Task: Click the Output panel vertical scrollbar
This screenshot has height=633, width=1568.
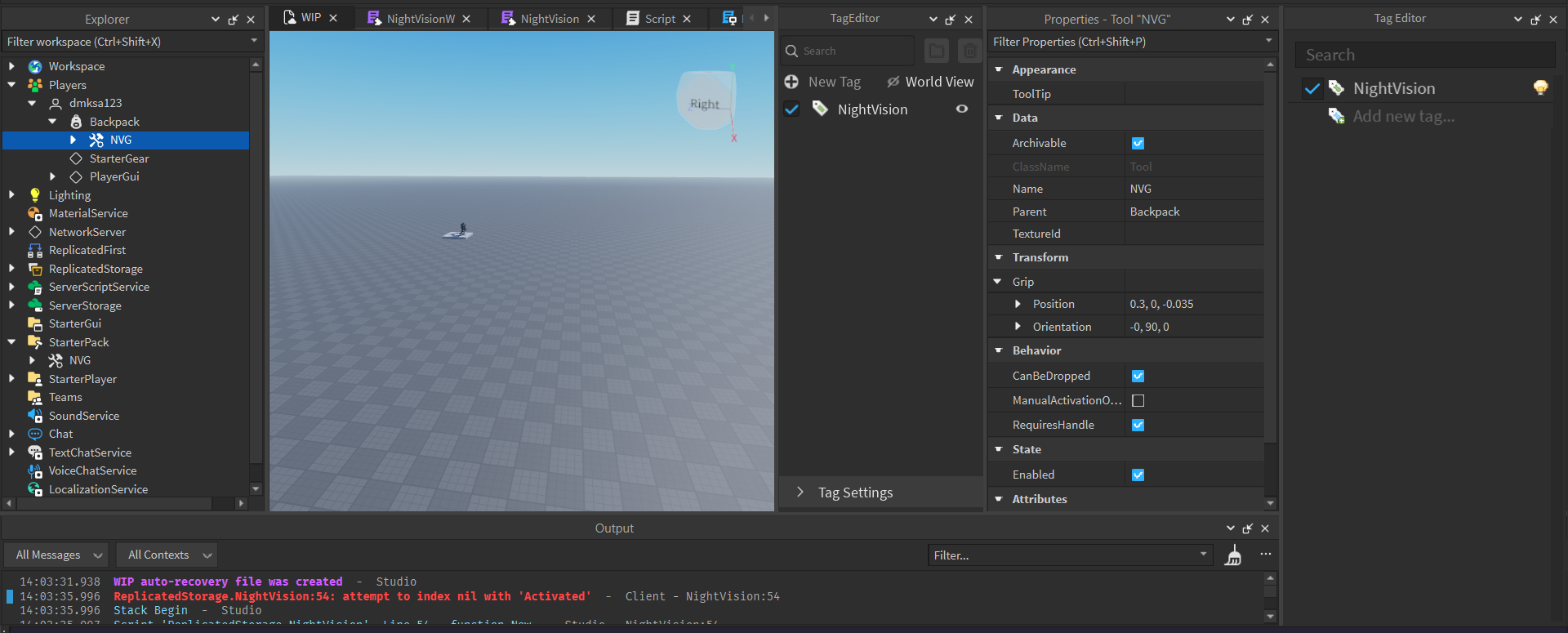Action: 1270,597
